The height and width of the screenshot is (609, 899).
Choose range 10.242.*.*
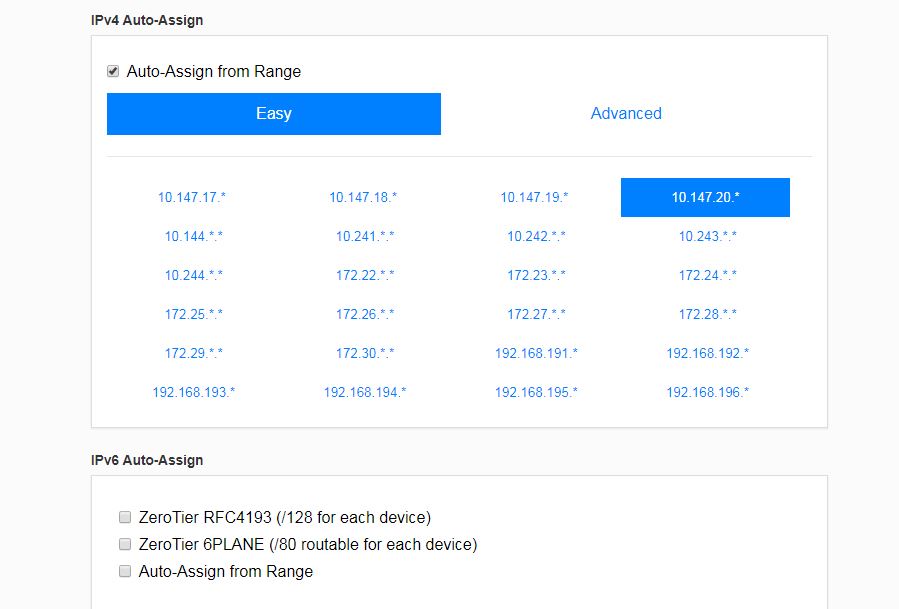536,236
